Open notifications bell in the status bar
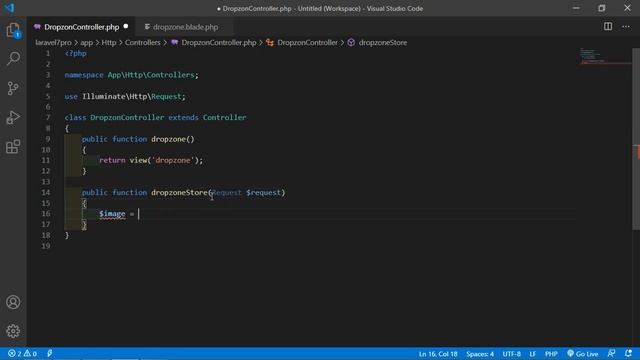The image size is (640, 360). (x=629, y=353)
